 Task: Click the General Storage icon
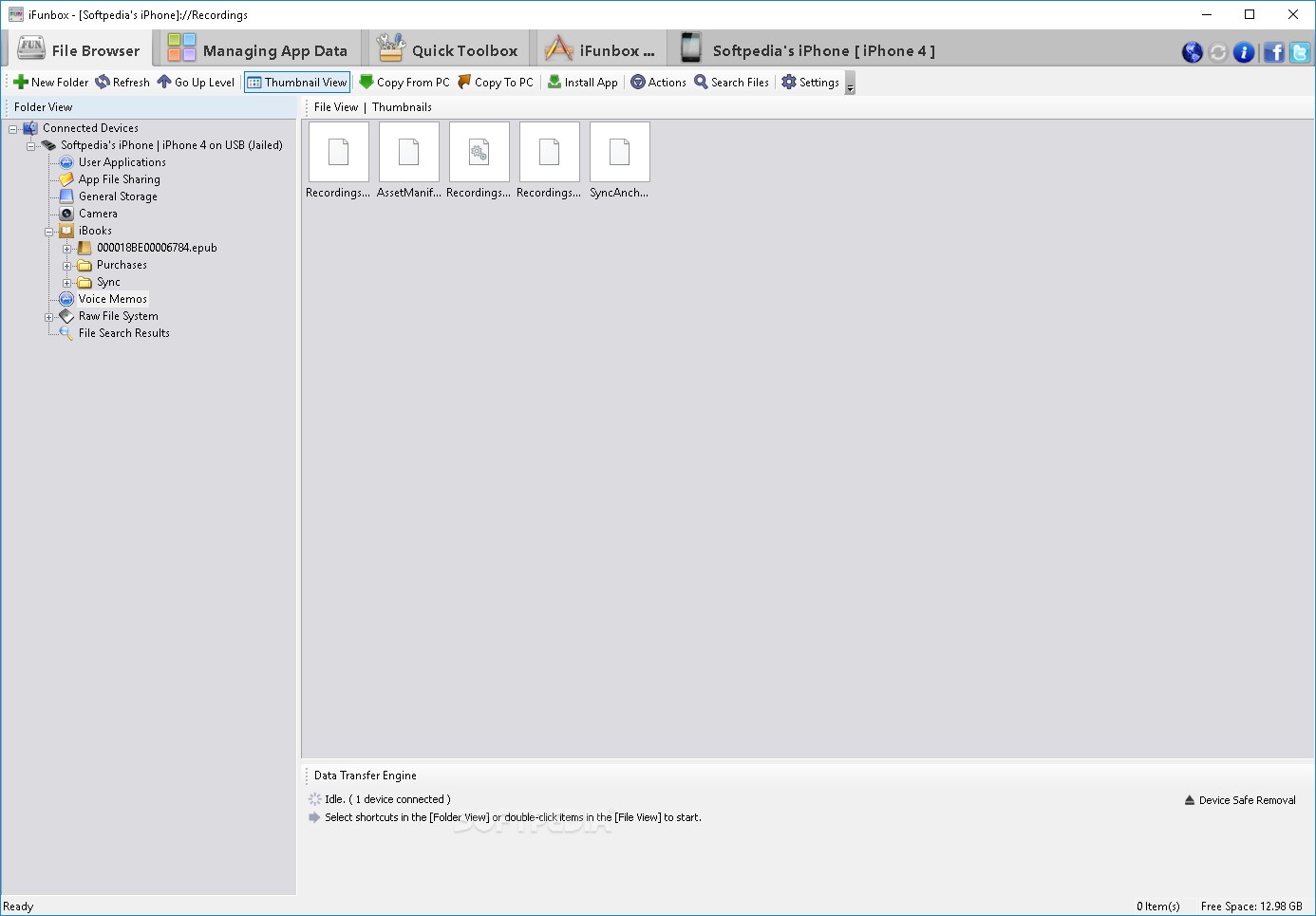click(66, 196)
